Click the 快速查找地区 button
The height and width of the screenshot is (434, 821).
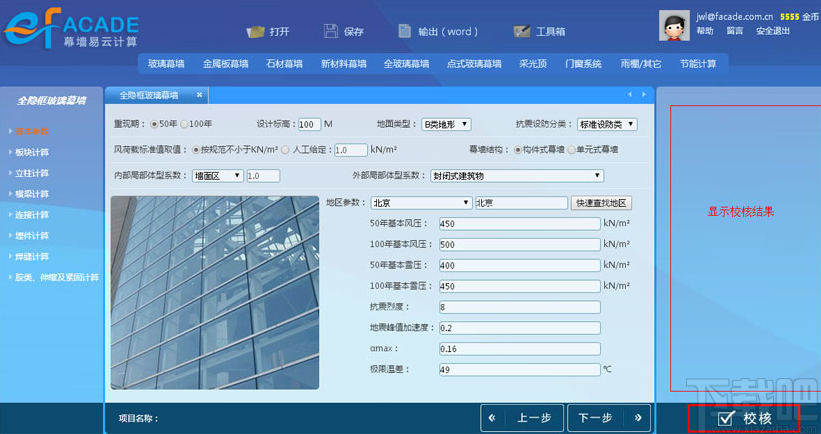pos(601,203)
